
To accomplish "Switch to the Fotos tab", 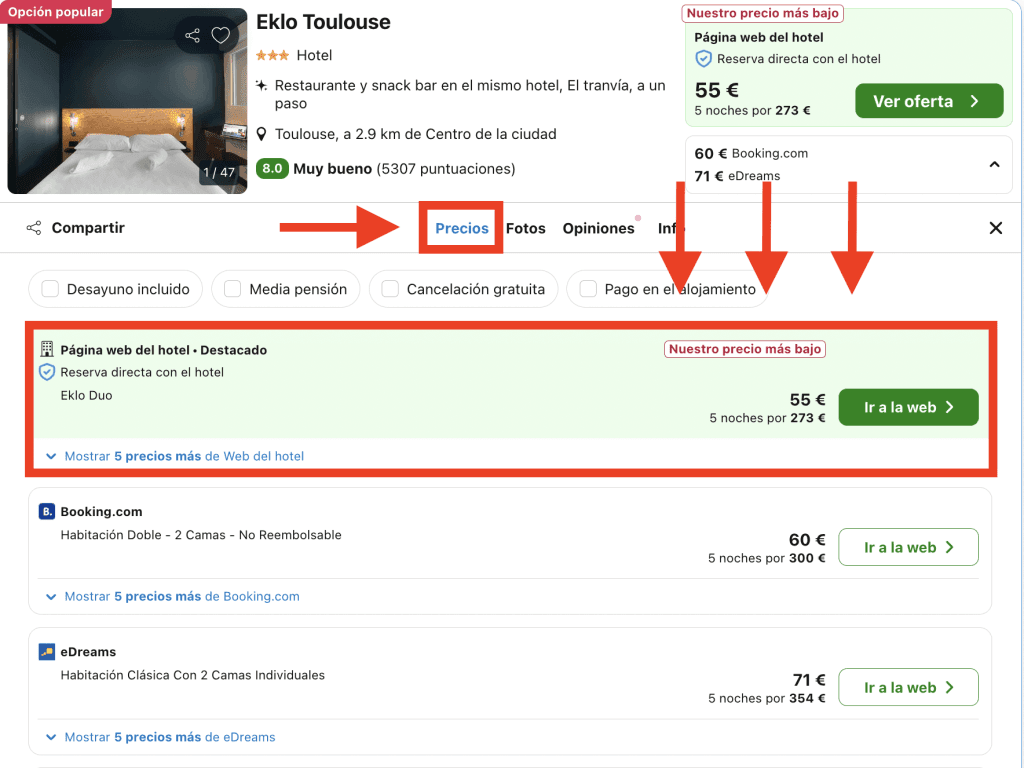I will [x=525, y=228].
